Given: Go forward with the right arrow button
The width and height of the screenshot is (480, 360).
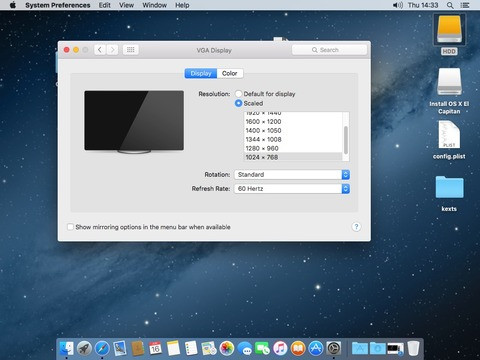Looking at the screenshot, I should coord(112,50).
